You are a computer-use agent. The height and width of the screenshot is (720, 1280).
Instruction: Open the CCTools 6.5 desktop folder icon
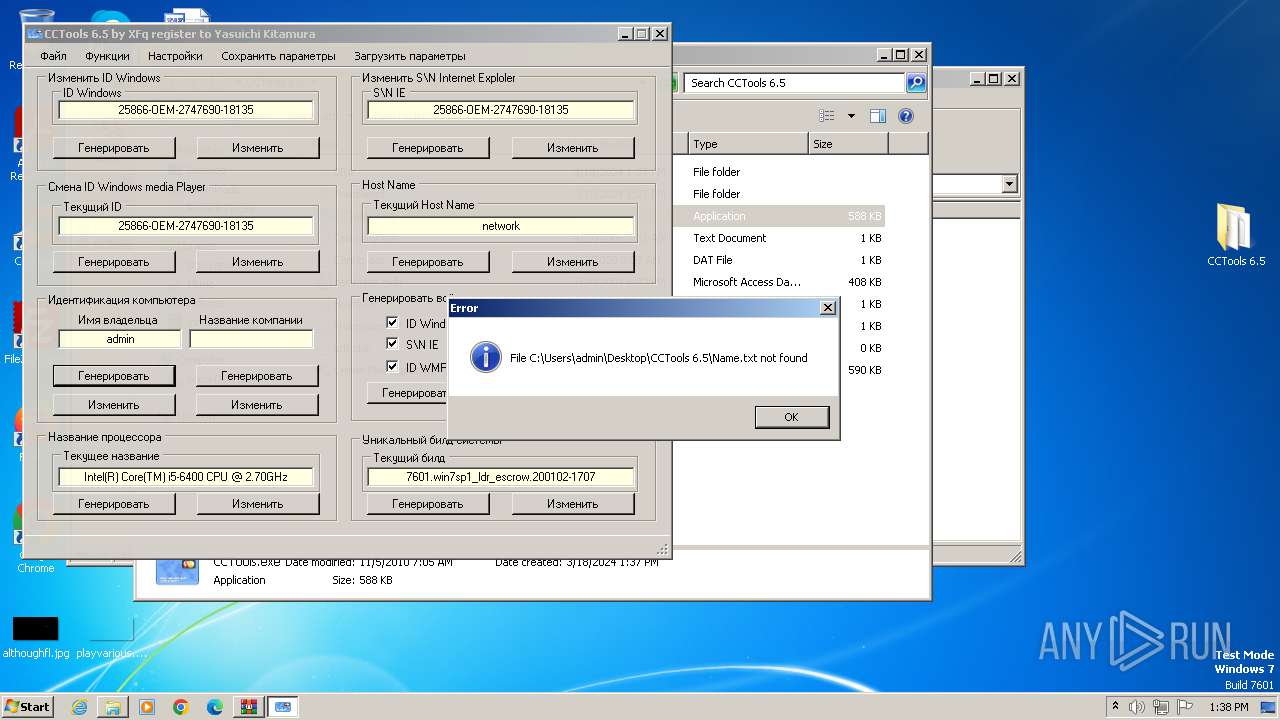coord(1236,235)
